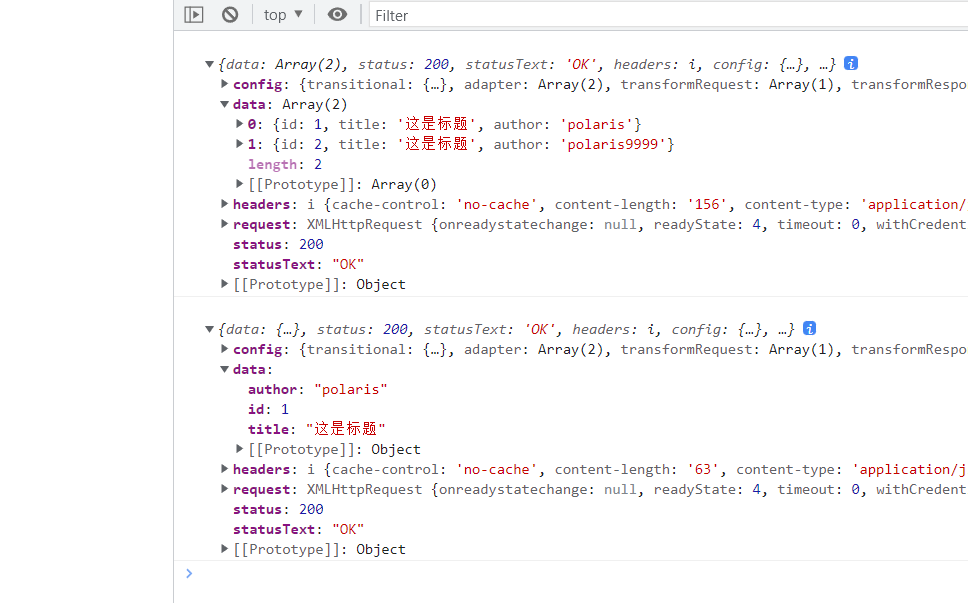The image size is (968, 603).
Task: Expand headers with content-length '156'
Action: 225,204
